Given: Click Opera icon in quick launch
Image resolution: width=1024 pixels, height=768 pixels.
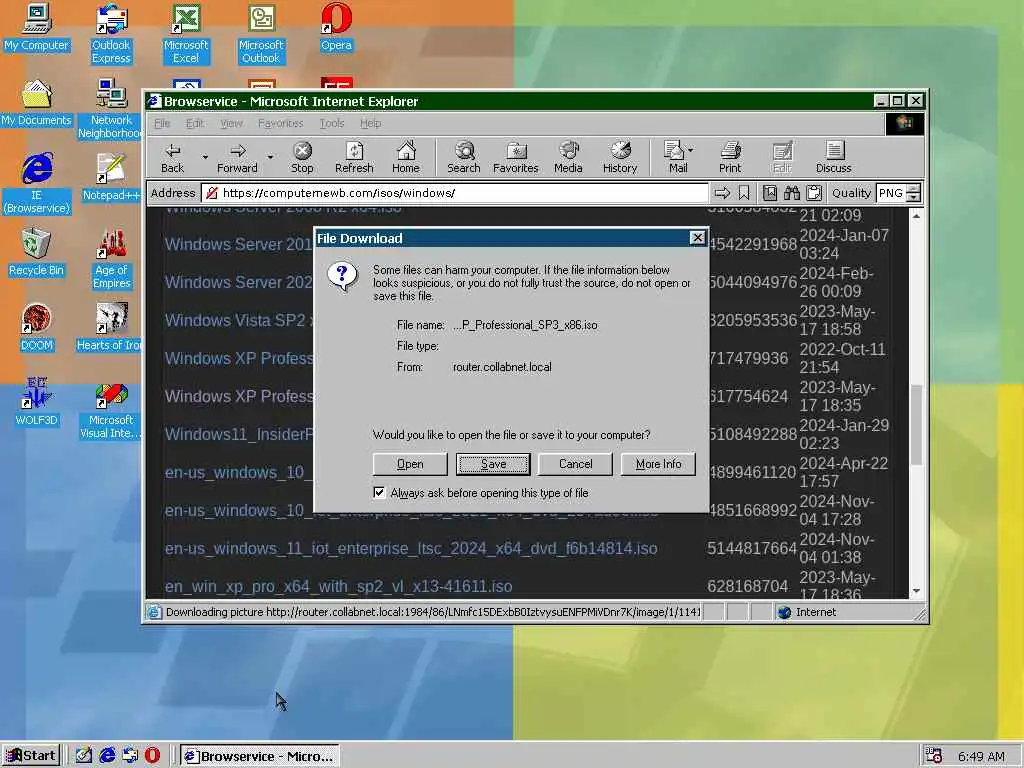Looking at the screenshot, I should [152, 755].
